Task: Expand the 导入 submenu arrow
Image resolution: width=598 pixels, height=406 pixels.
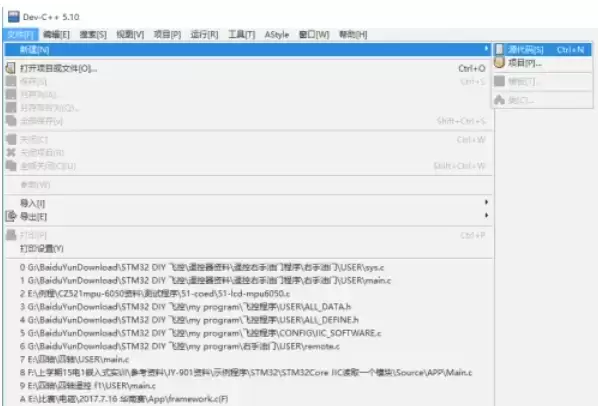Action: [486, 202]
